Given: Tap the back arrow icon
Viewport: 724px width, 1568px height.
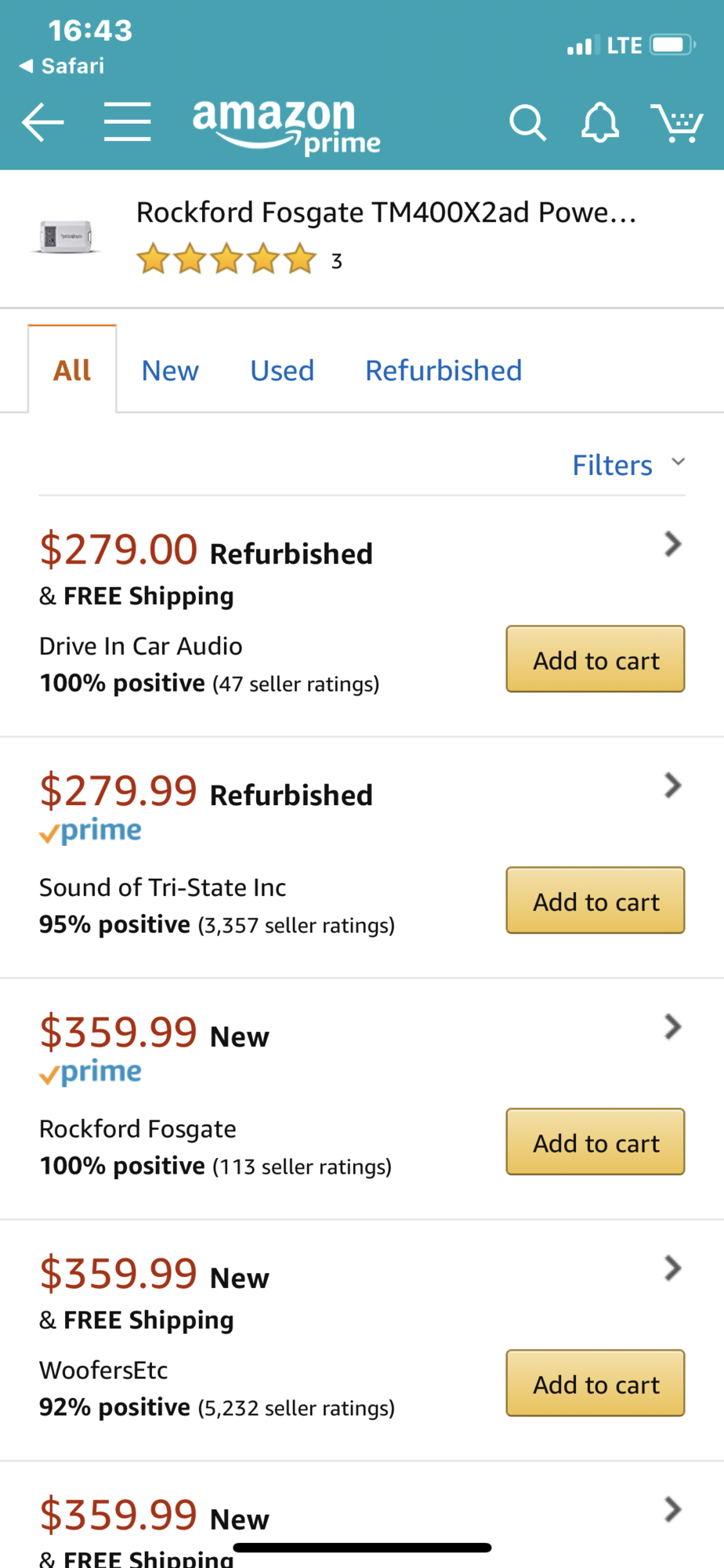Looking at the screenshot, I should 42,122.
